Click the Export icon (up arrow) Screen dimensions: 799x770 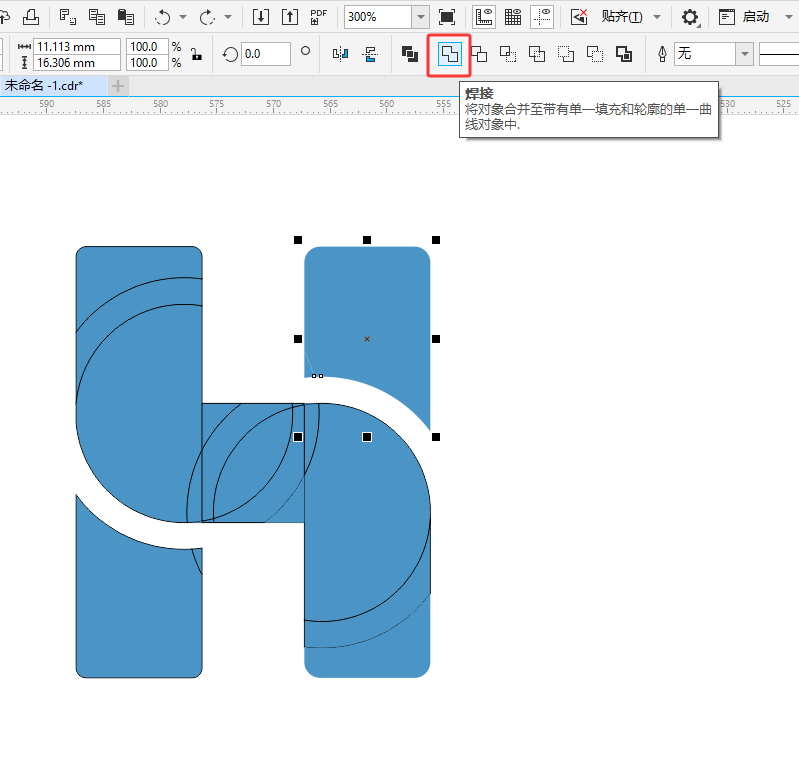[x=290, y=17]
